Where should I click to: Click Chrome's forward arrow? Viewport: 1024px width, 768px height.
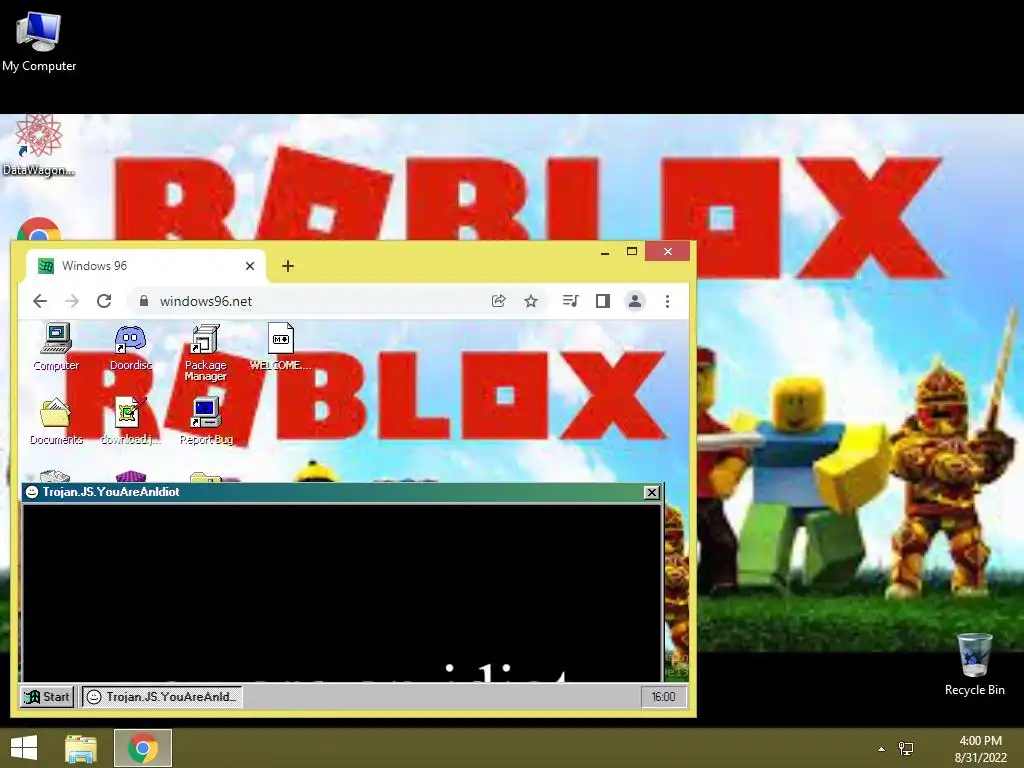pyautogui.click(x=72, y=301)
